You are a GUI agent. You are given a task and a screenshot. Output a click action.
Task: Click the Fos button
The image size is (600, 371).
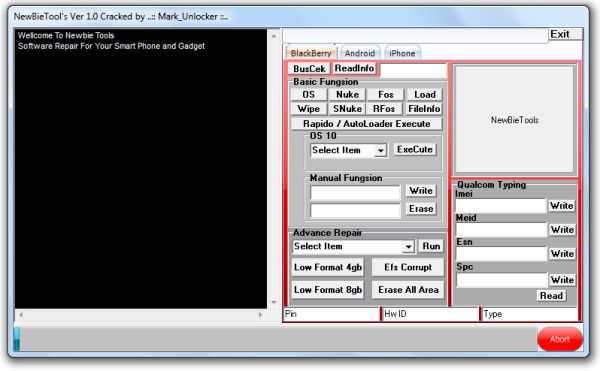point(386,94)
